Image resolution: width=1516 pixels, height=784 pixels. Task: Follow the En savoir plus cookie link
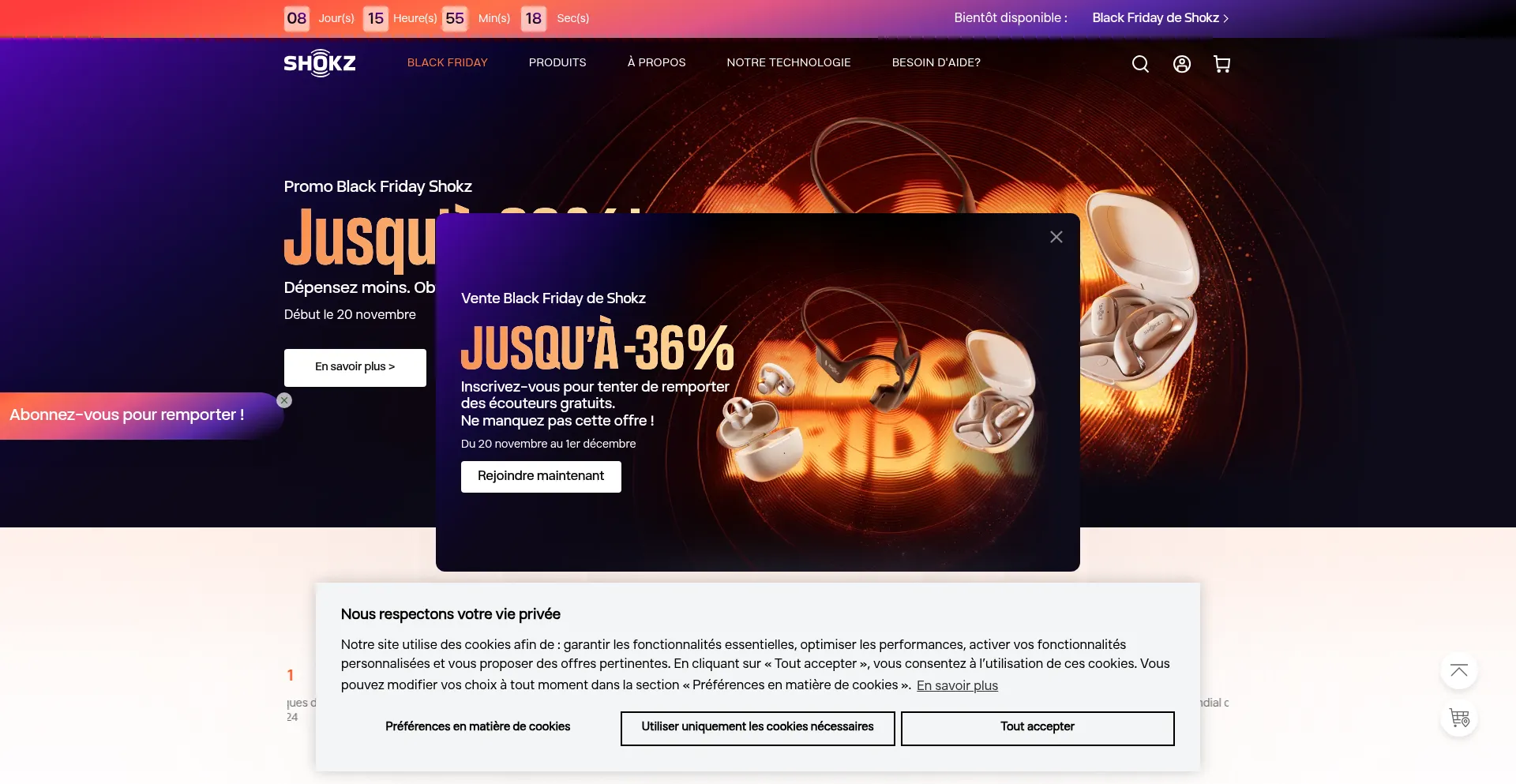click(x=957, y=685)
